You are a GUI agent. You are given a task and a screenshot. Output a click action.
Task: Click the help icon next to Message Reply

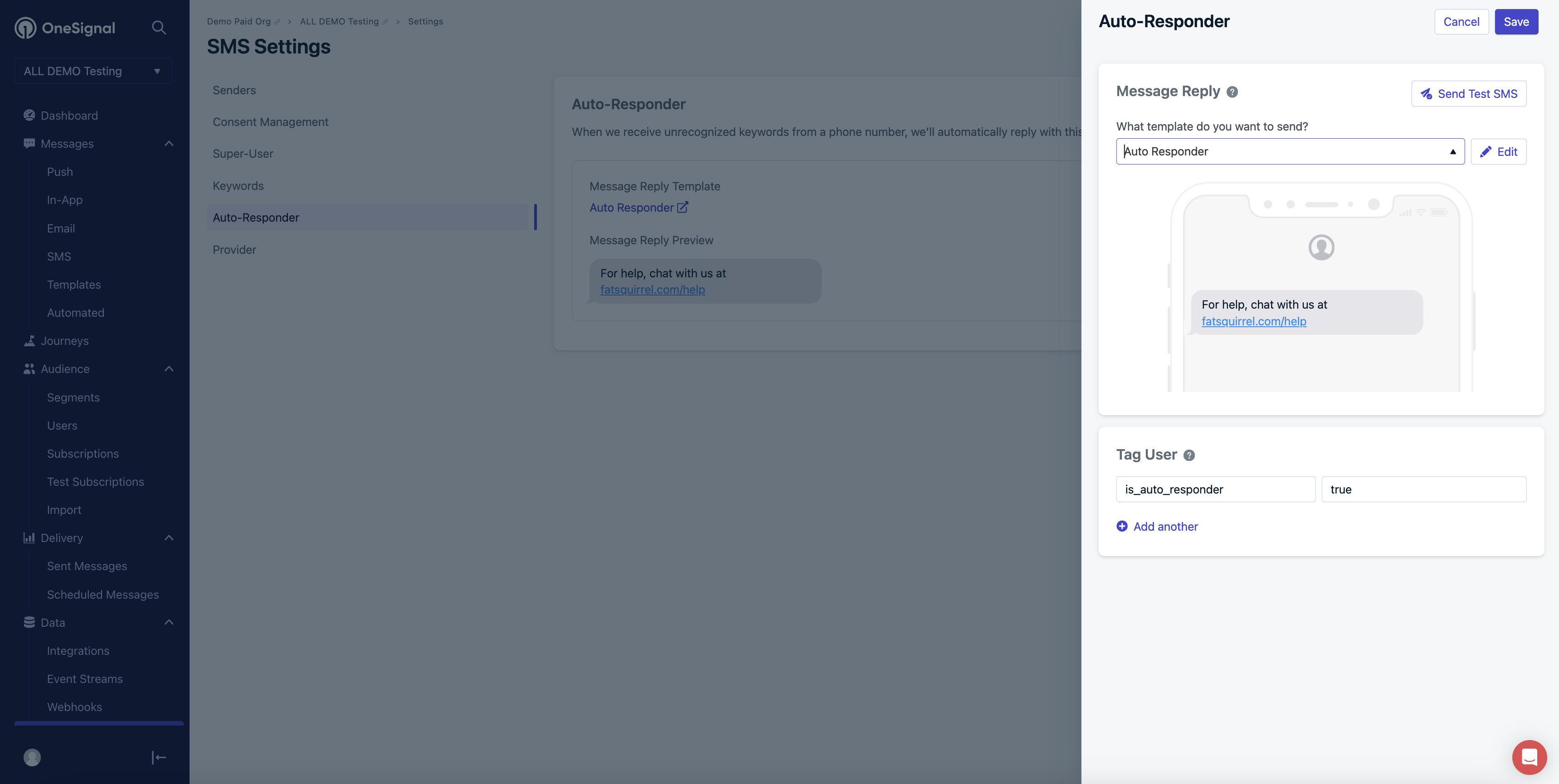pyautogui.click(x=1232, y=92)
